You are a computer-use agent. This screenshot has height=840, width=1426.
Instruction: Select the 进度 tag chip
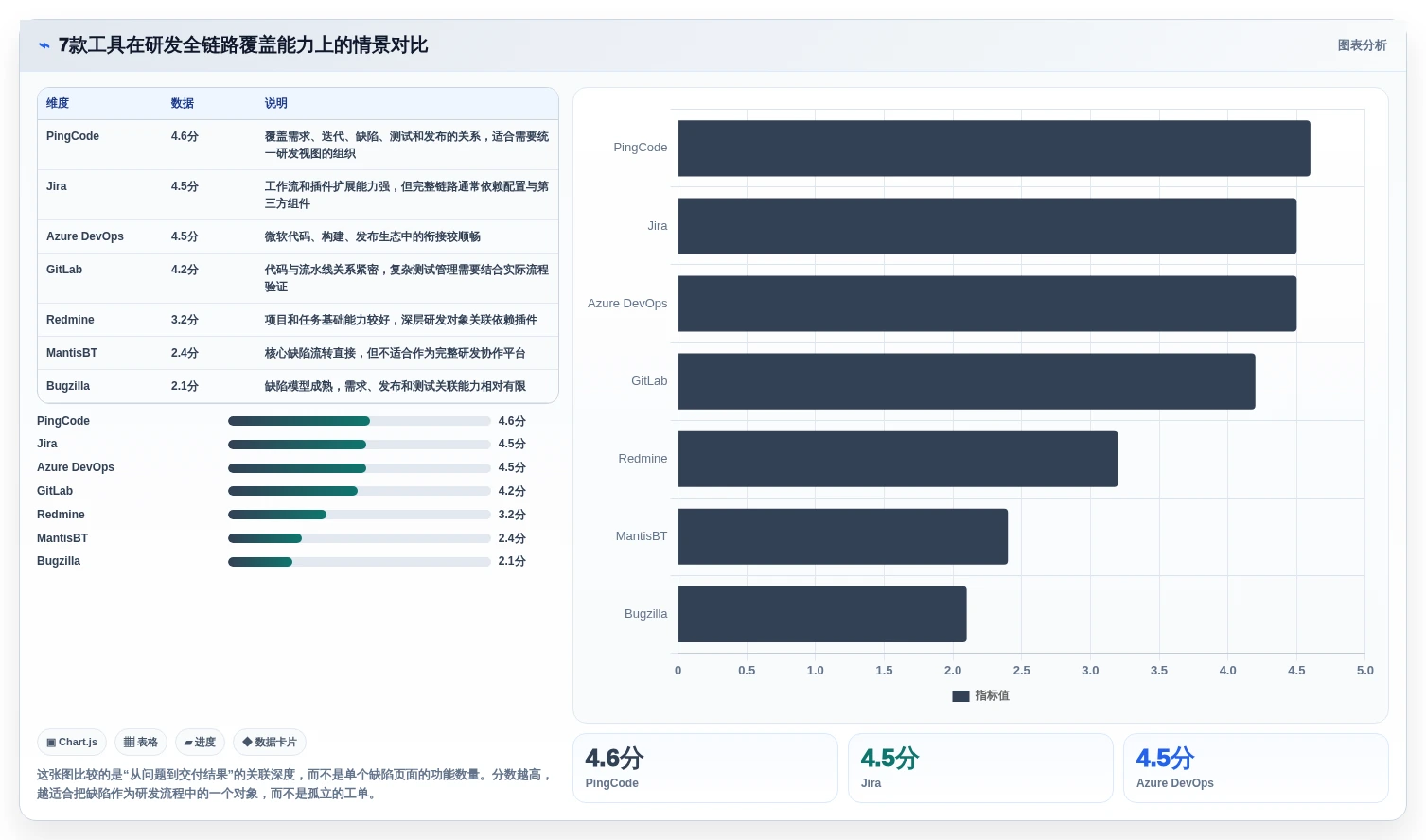[200, 743]
